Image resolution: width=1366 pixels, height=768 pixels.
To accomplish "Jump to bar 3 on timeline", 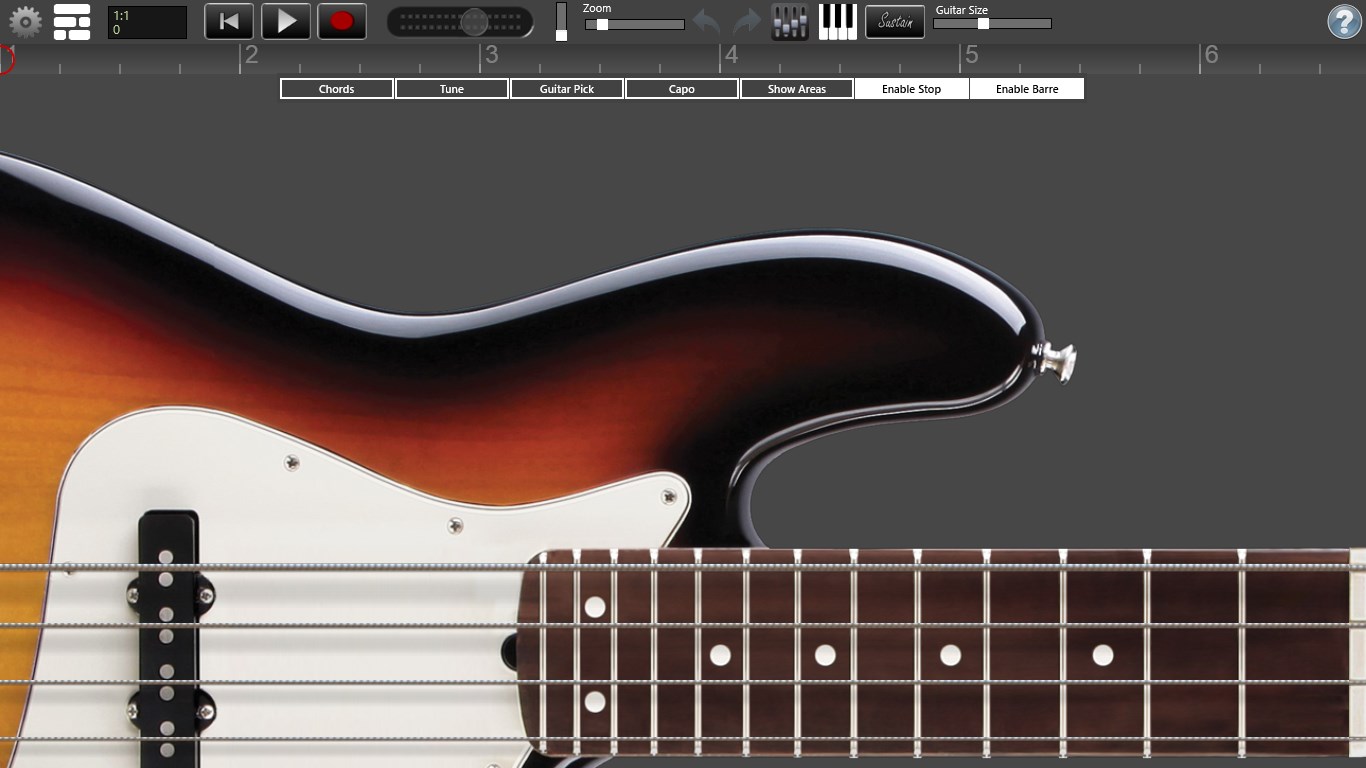I will pos(491,55).
